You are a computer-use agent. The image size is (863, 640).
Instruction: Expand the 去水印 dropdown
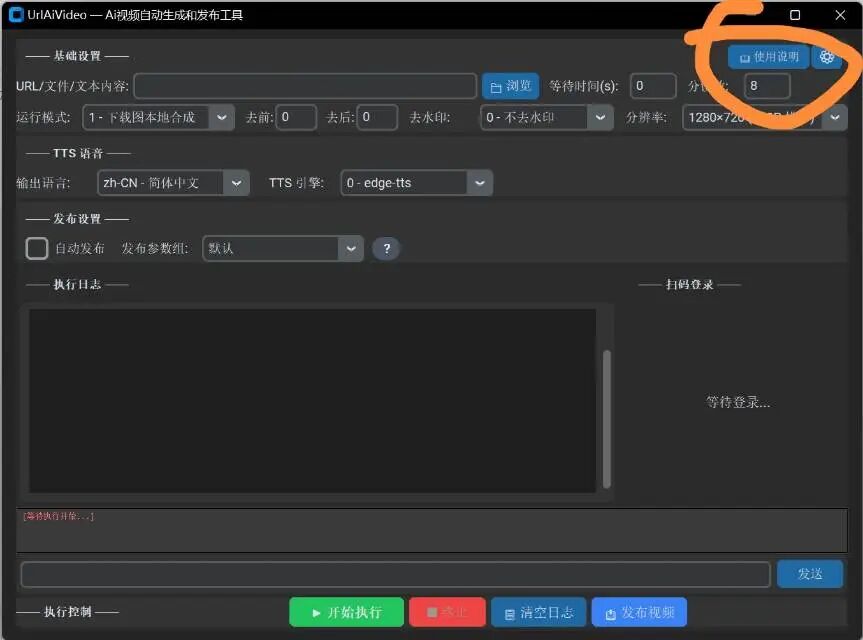(547, 117)
